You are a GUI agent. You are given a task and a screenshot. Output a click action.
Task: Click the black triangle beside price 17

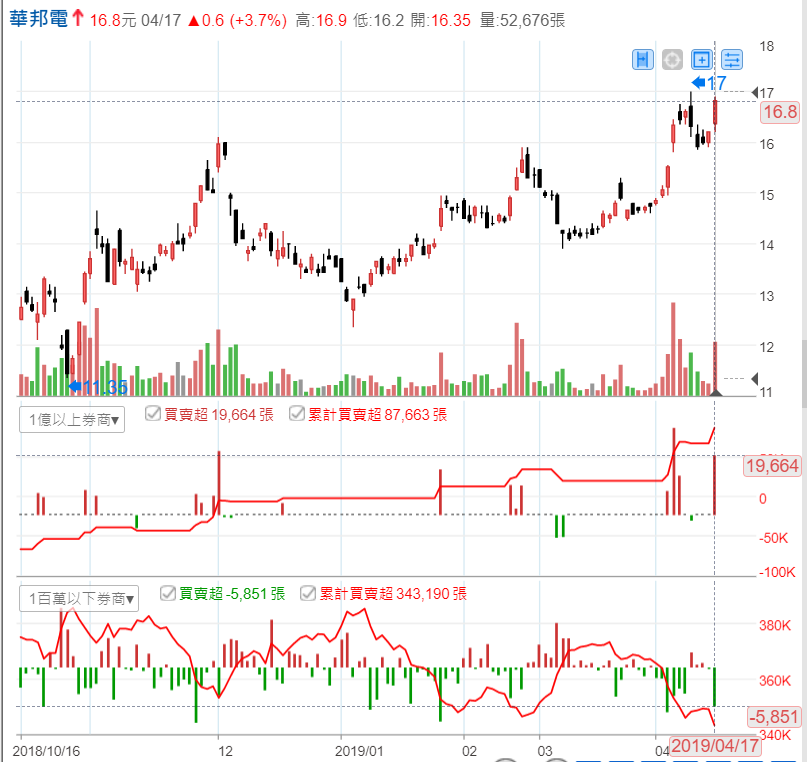[x=755, y=93]
